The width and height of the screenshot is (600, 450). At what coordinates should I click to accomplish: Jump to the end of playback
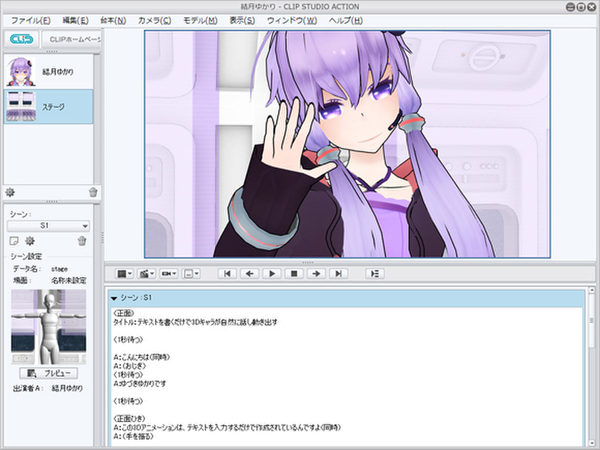pyautogui.click(x=338, y=274)
